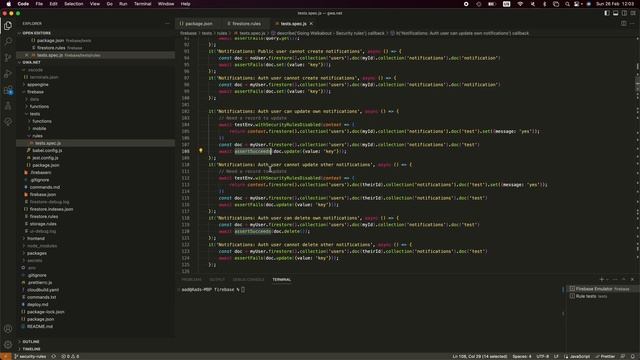Screen dimensions: 640x360
Task: Open the Extensions view with update badge
Action: (x=8, y=90)
